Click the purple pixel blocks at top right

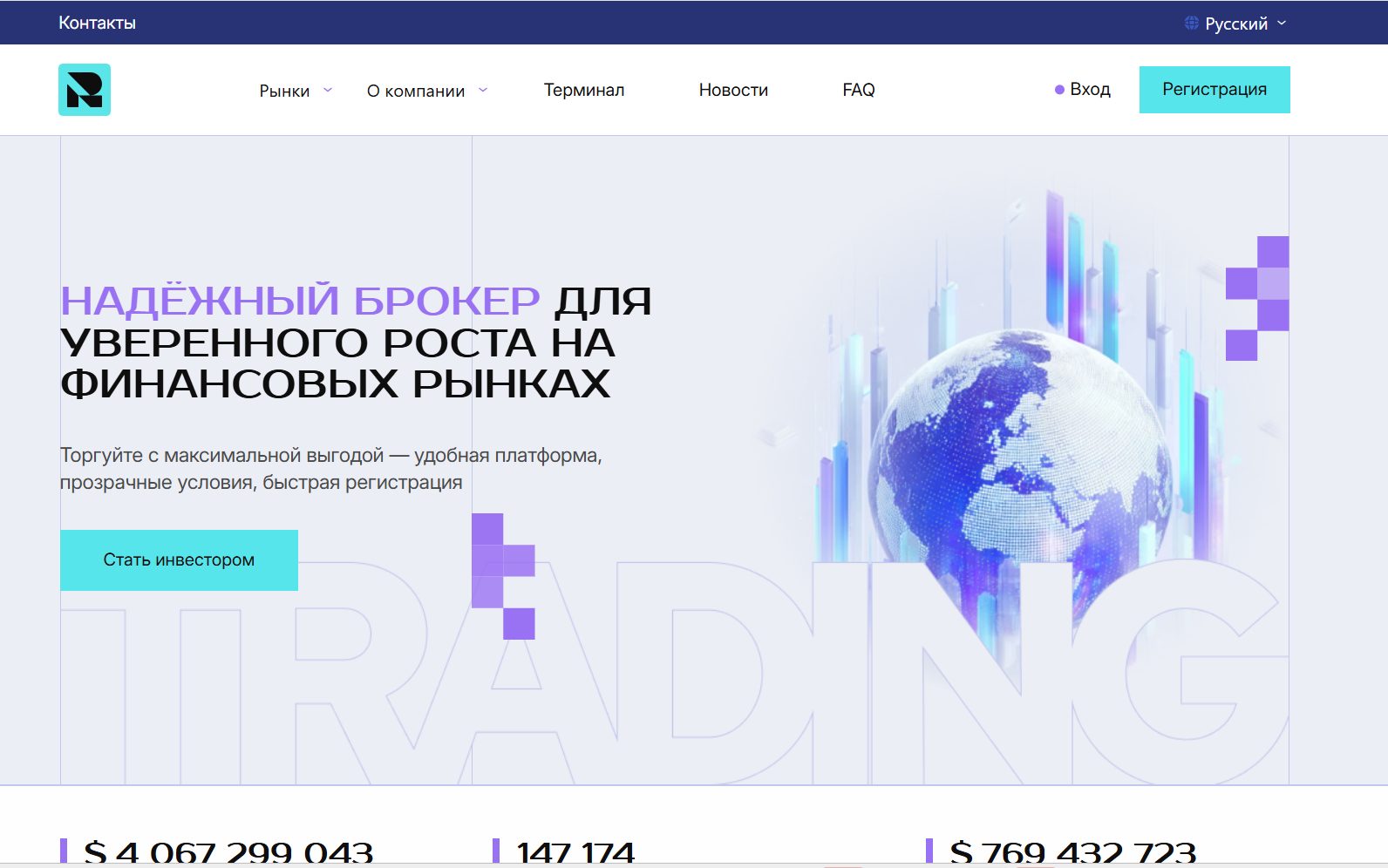[1257, 298]
